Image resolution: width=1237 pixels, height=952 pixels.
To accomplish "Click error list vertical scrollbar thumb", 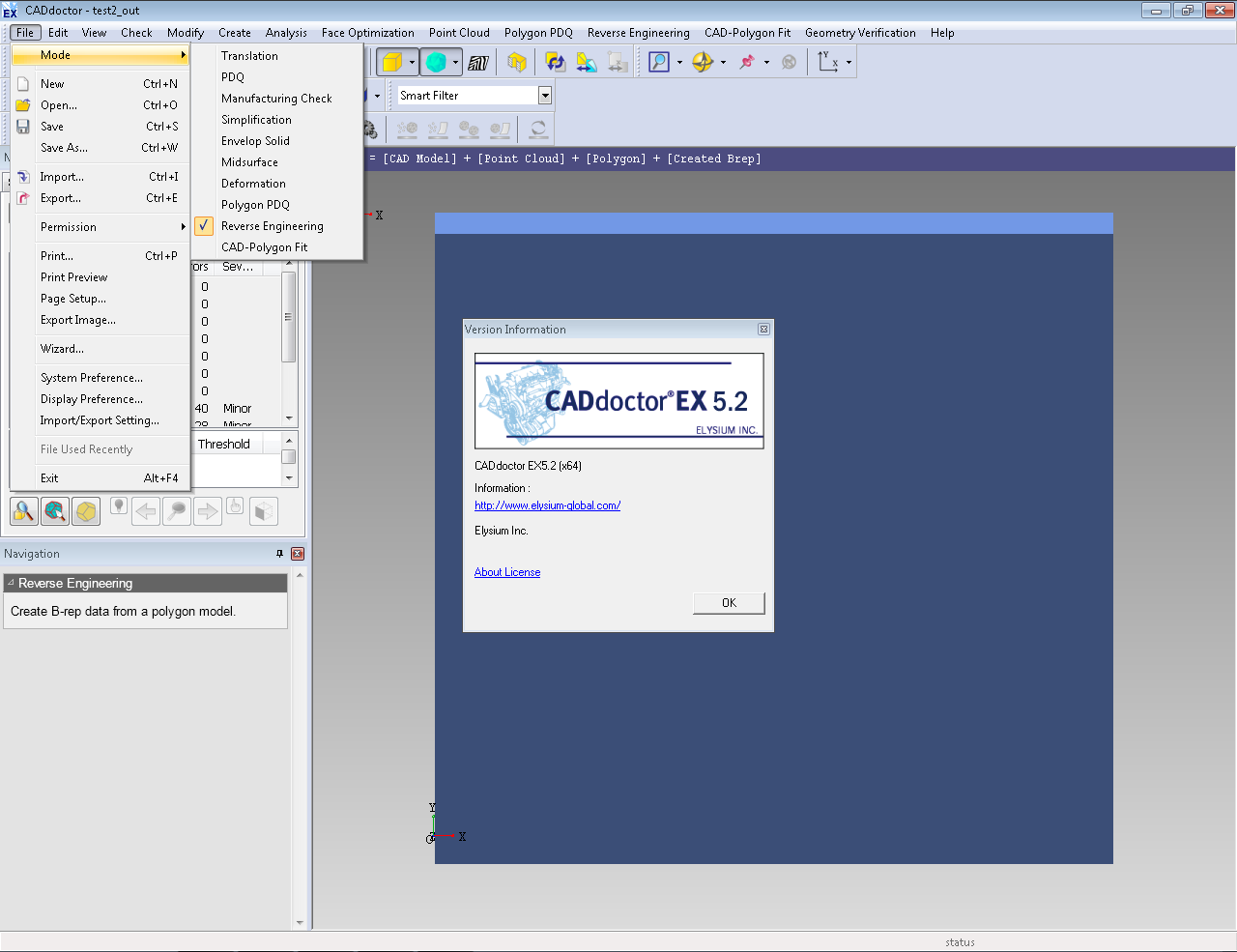I will click(x=288, y=317).
